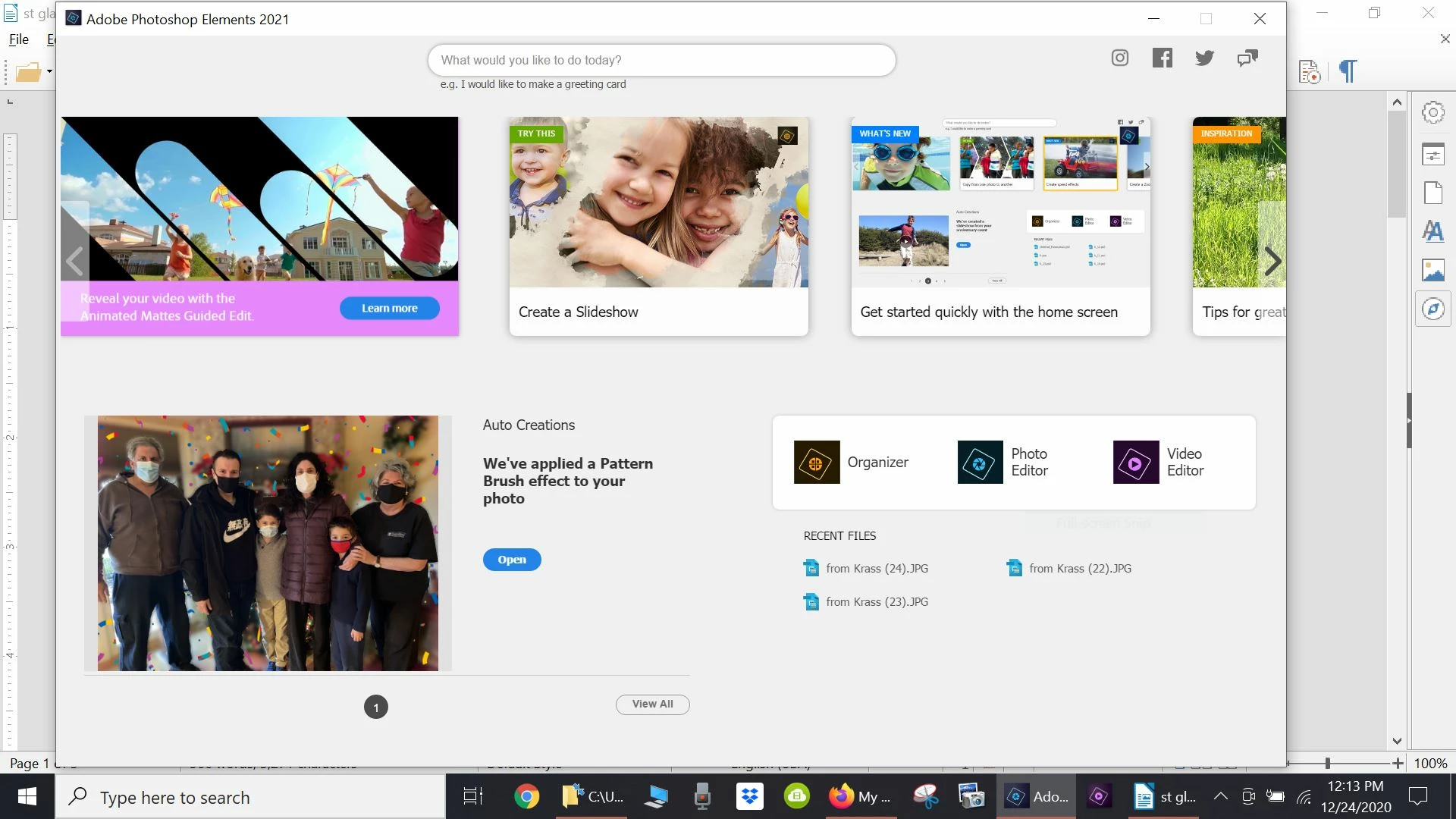This screenshot has width=1456, height=819.
Task: Open Instagram social icon
Action: pos(1119,58)
